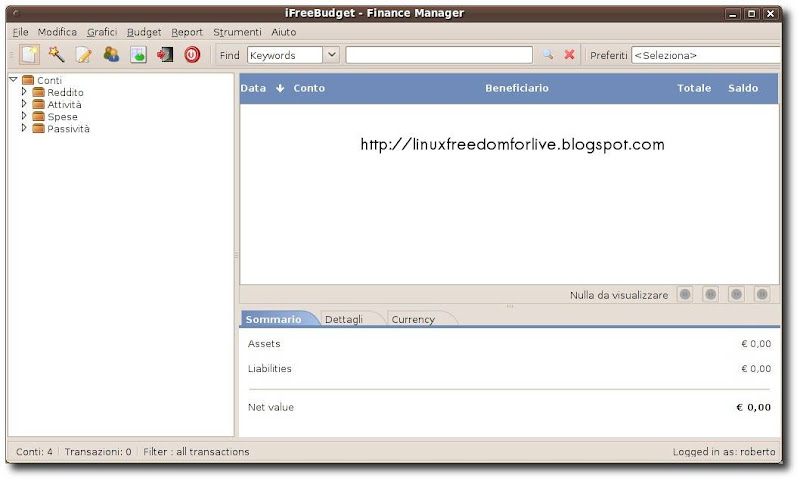Open the Report menu

click(187, 32)
